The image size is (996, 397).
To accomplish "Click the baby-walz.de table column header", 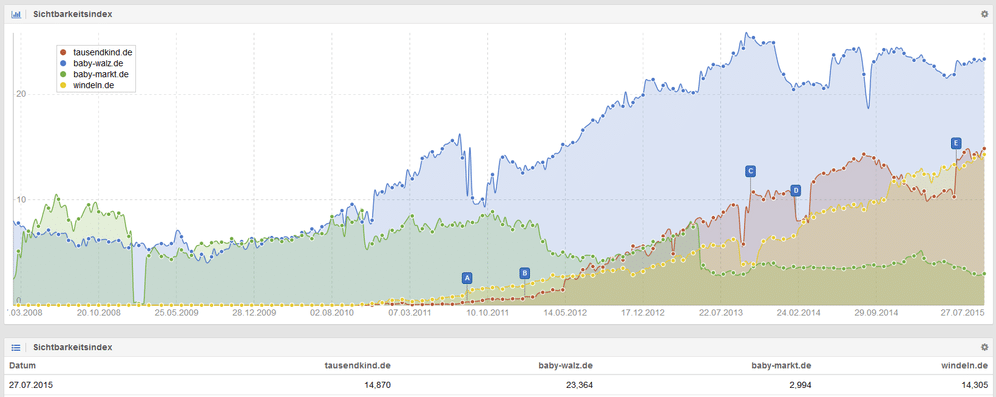I will pyautogui.click(x=565, y=366).
